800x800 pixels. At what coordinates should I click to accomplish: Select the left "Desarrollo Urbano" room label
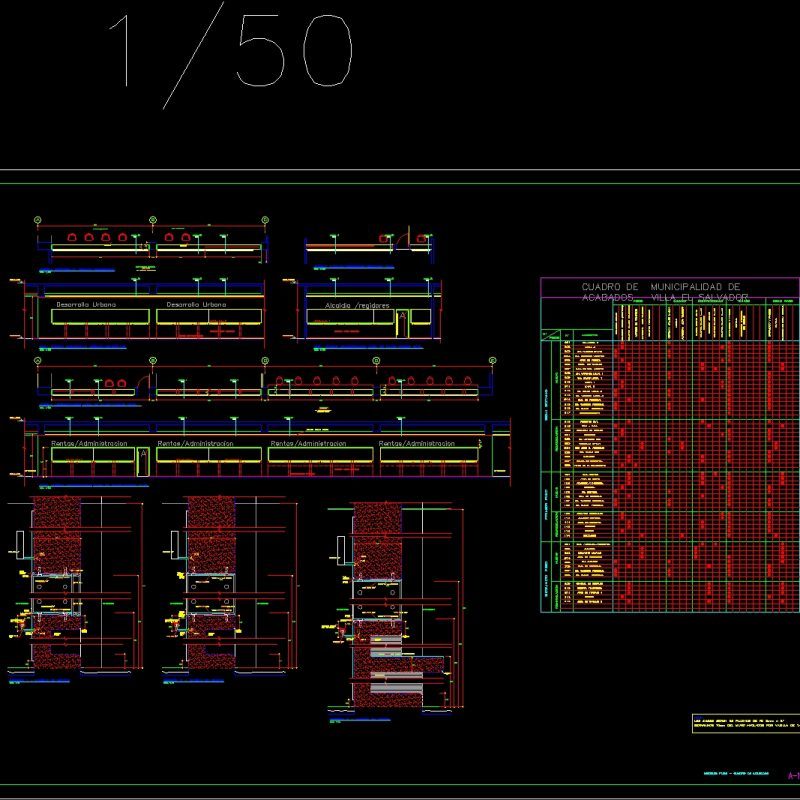pyautogui.click(x=86, y=305)
